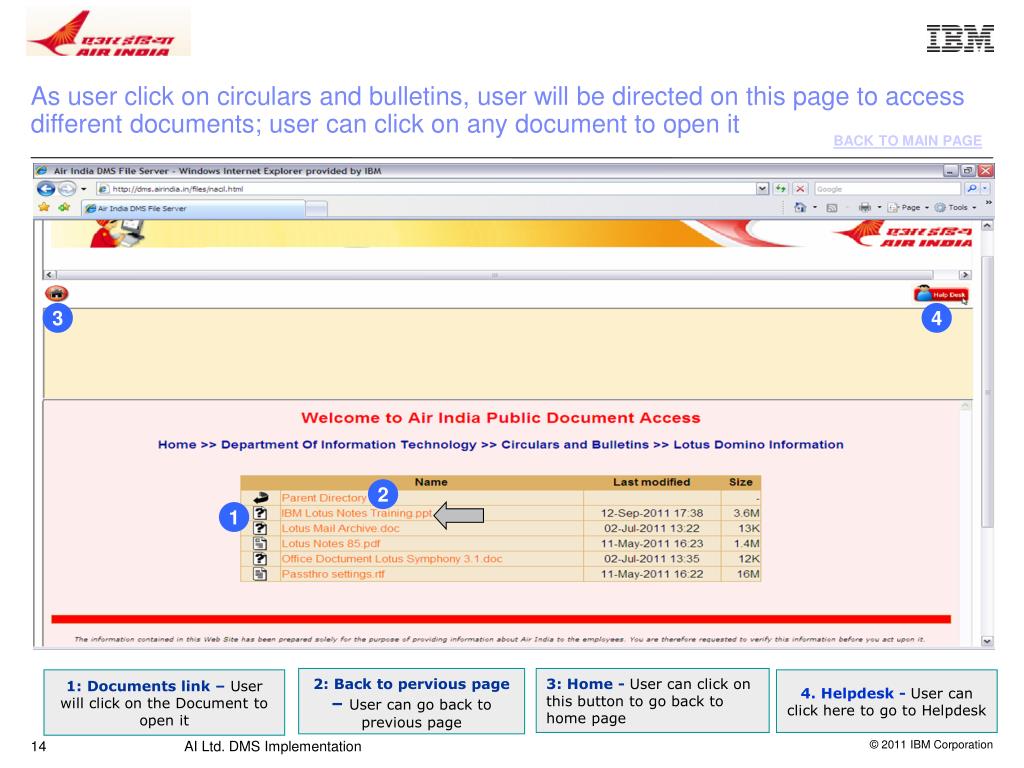Click the Favorites Center star icon
Image resolution: width=1024 pixels, height=768 pixels.
pos(44,208)
